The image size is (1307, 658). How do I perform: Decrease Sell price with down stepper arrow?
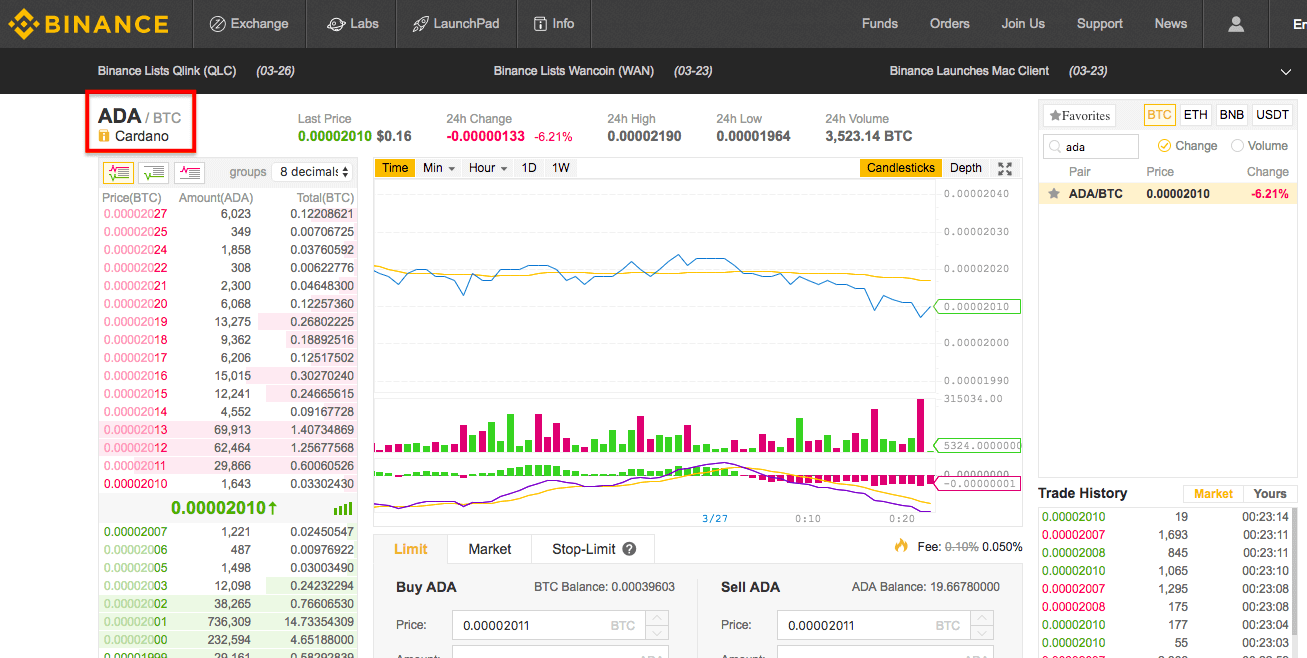[x=981, y=632]
